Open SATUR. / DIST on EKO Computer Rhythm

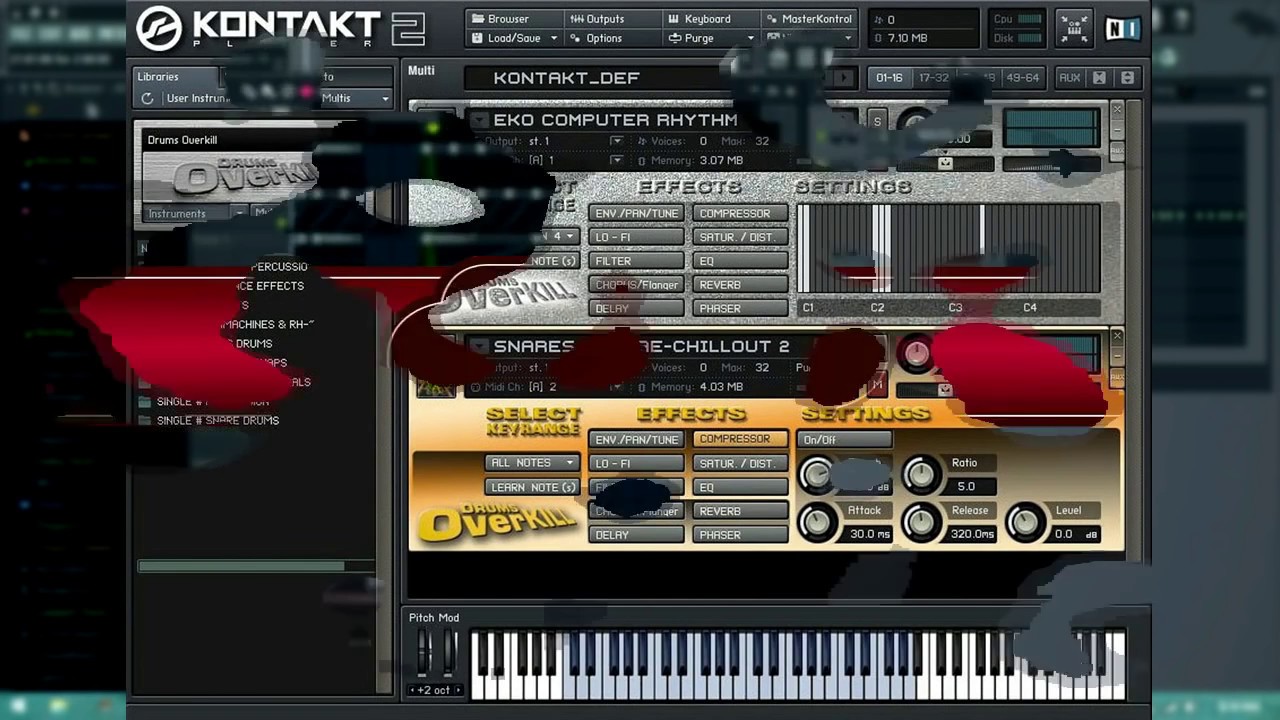[x=740, y=237]
